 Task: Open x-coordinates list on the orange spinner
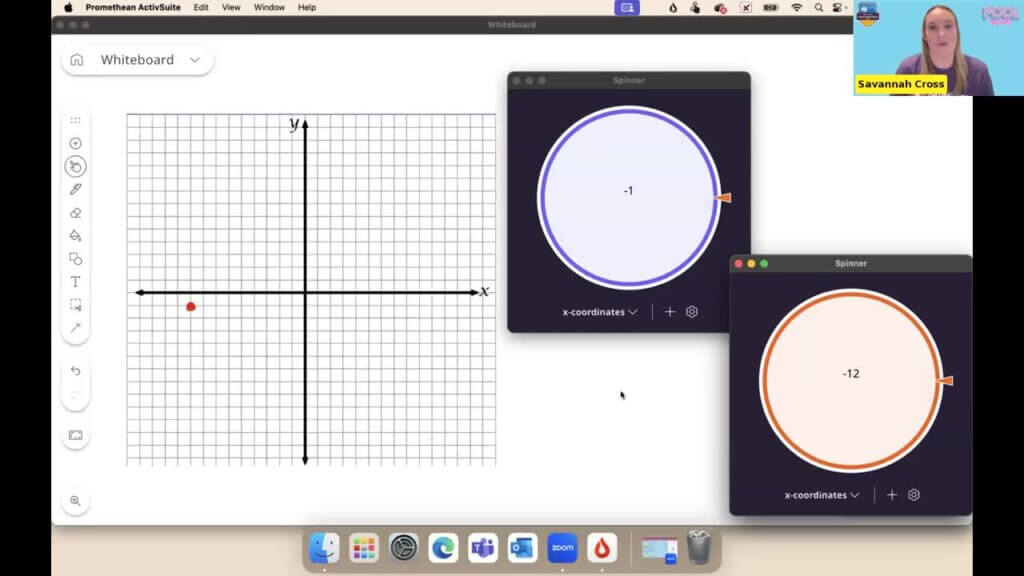click(x=821, y=495)
